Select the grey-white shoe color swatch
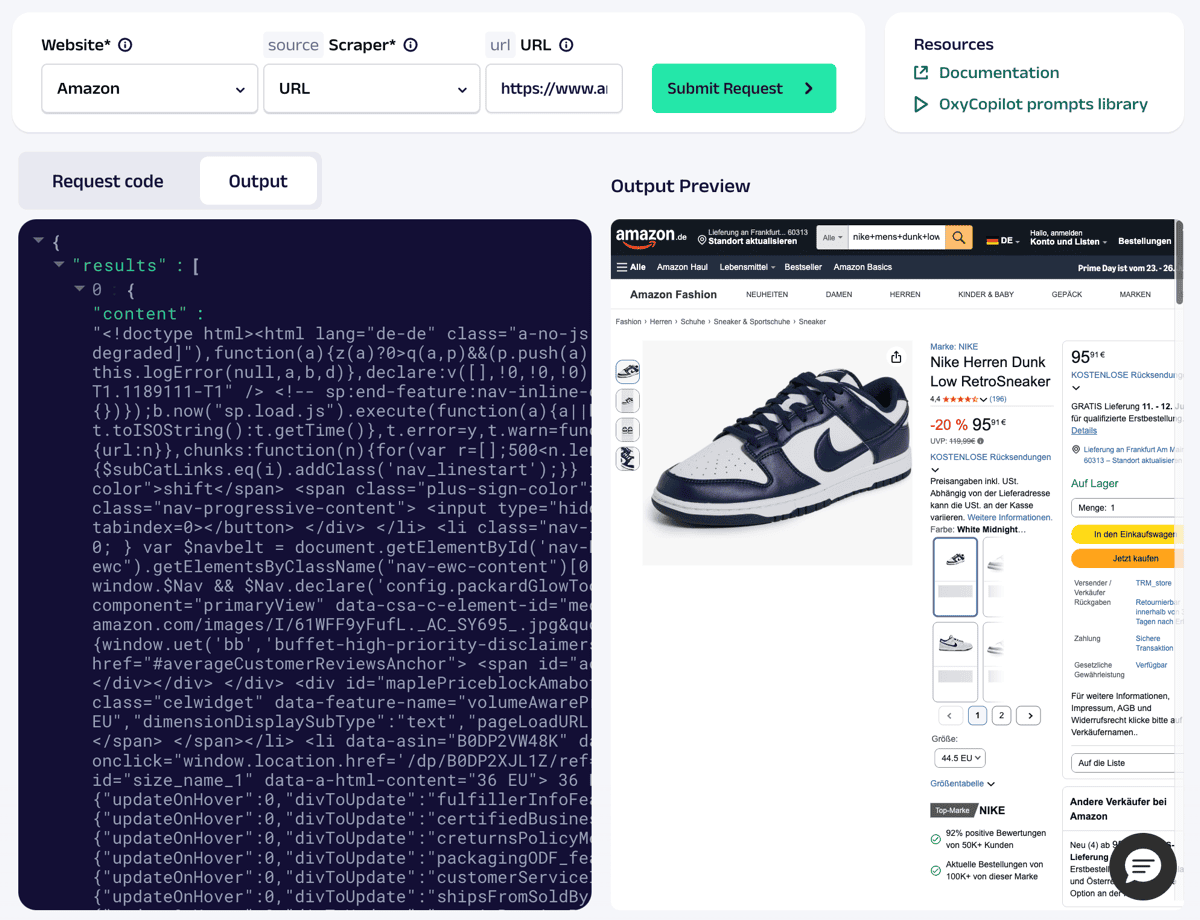 [x=955, y=662]
